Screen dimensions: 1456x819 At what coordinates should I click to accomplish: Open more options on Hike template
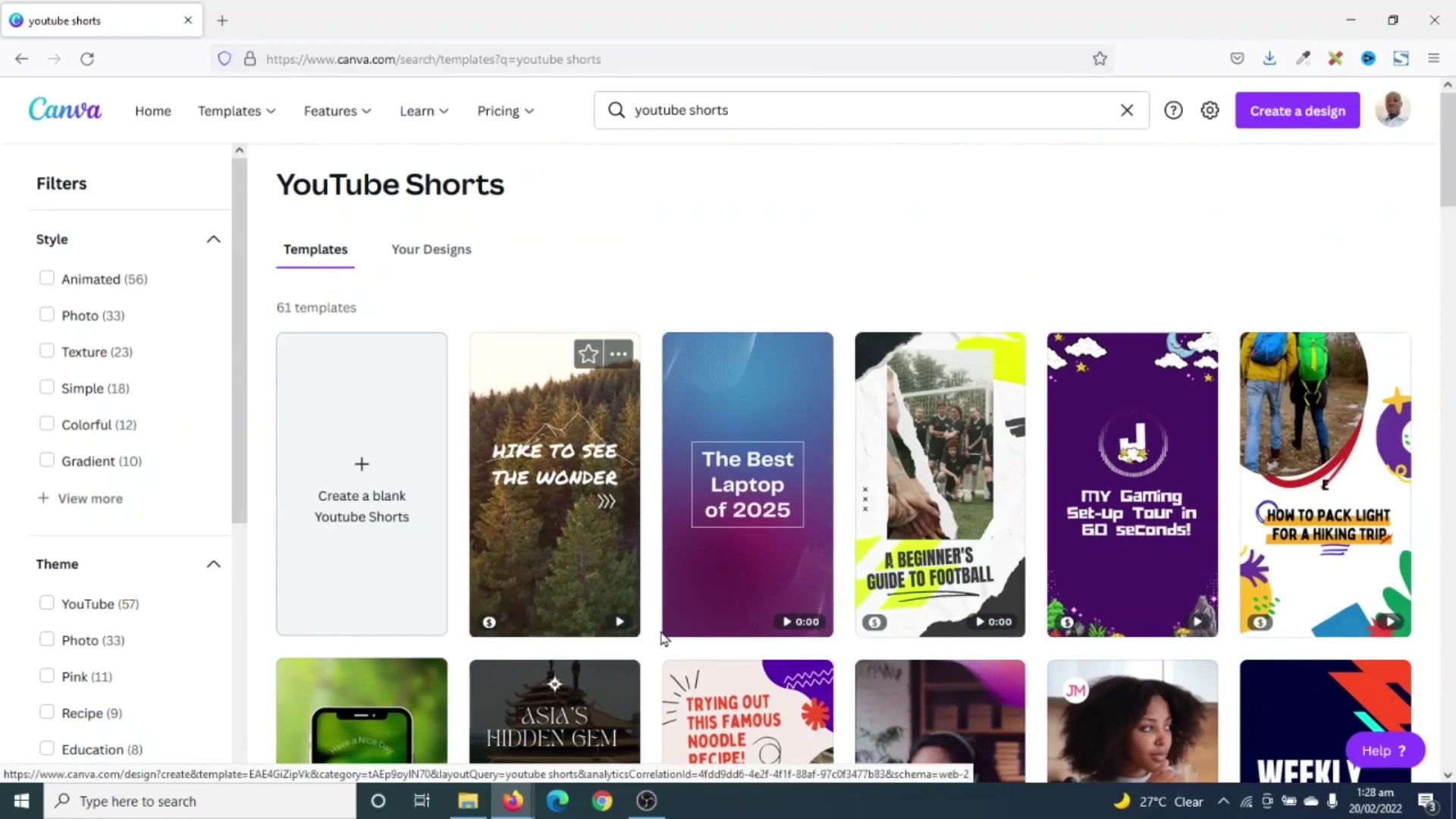click(619, 353)
